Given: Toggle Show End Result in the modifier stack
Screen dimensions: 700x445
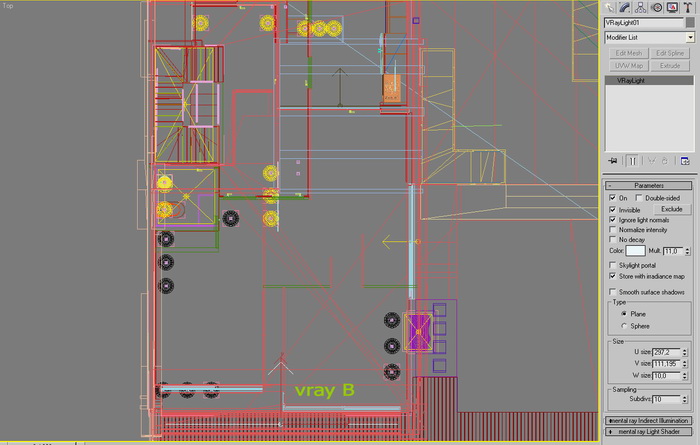Looking at the screenshot, I should [632, 161].
